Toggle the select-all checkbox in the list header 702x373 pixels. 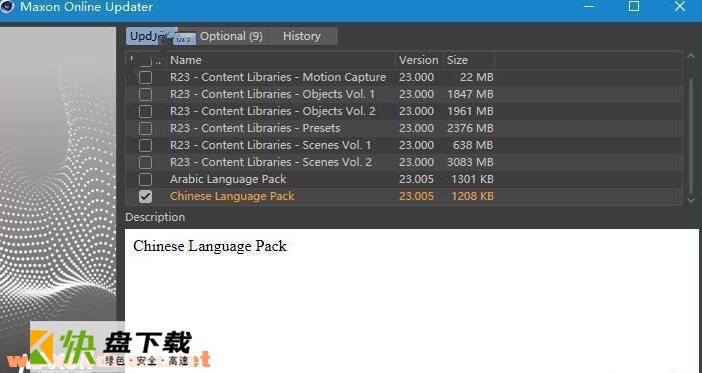[x=145, y=60]
